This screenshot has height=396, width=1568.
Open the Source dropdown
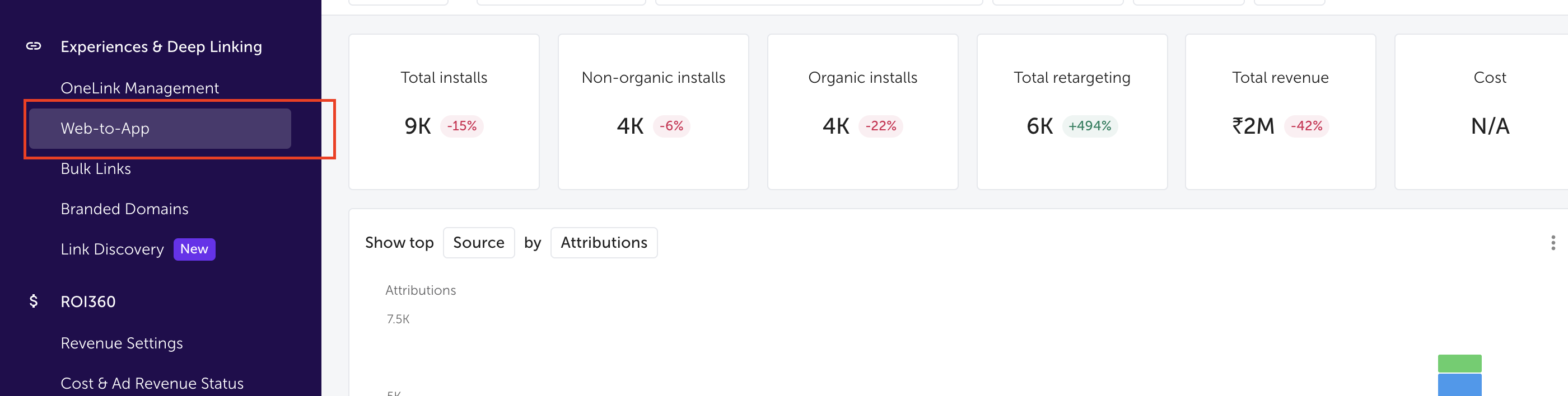478,243
